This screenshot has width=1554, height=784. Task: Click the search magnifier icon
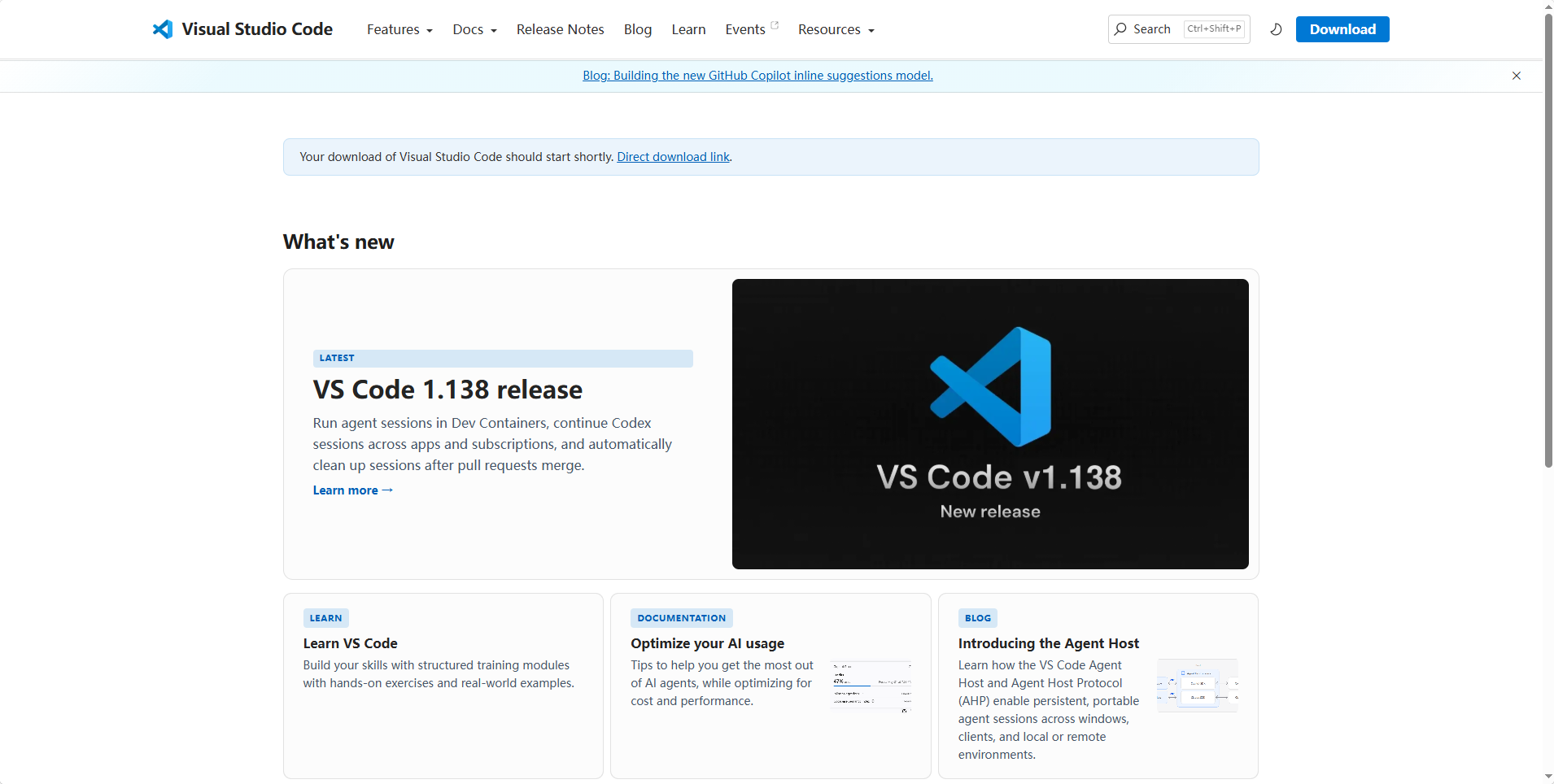tap(1121, 29)
